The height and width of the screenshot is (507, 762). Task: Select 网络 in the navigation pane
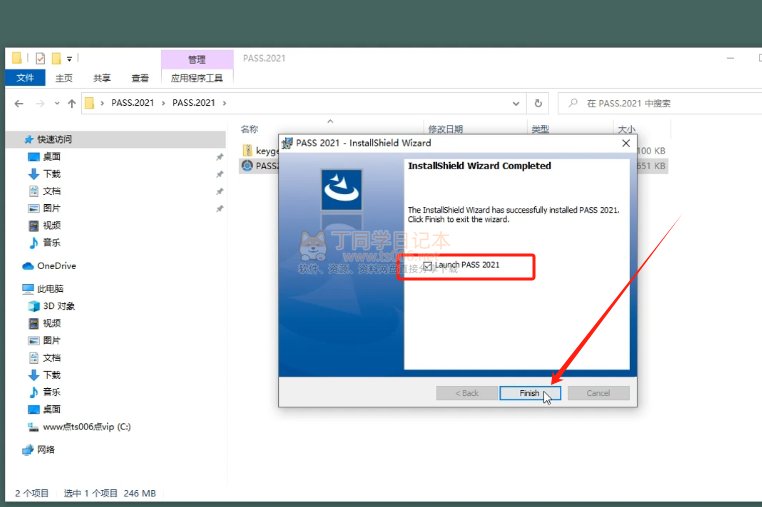[46, 450]
